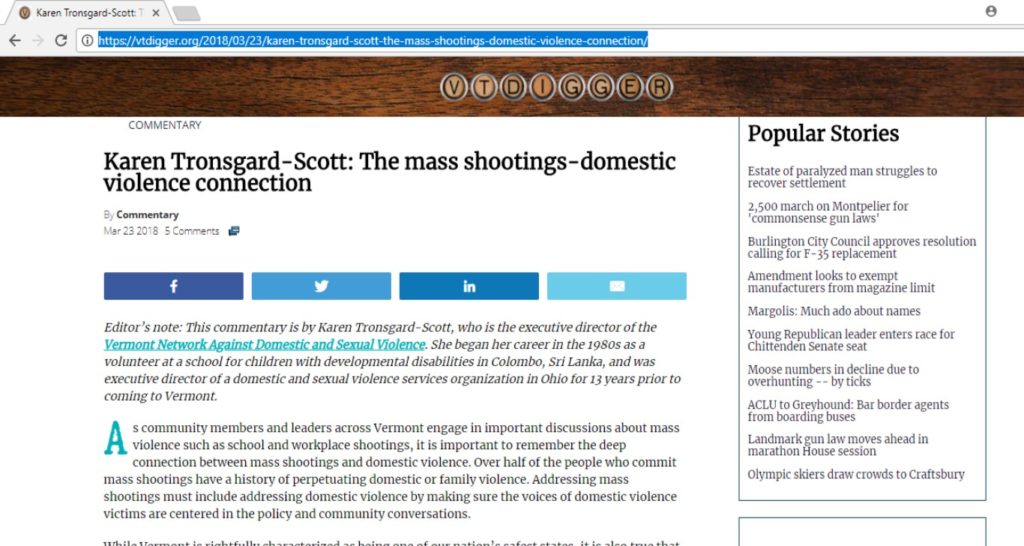Share article by email

[x=616, y=286]
